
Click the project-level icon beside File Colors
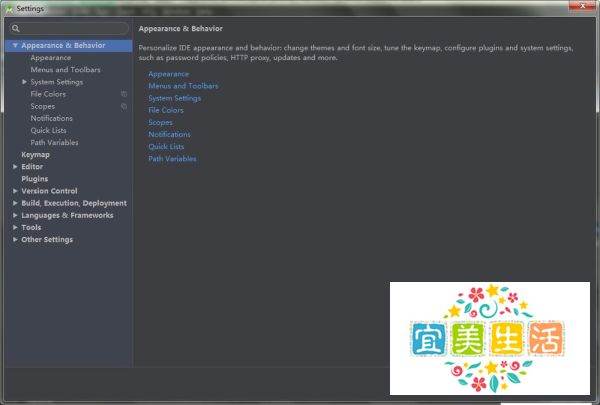124,94
